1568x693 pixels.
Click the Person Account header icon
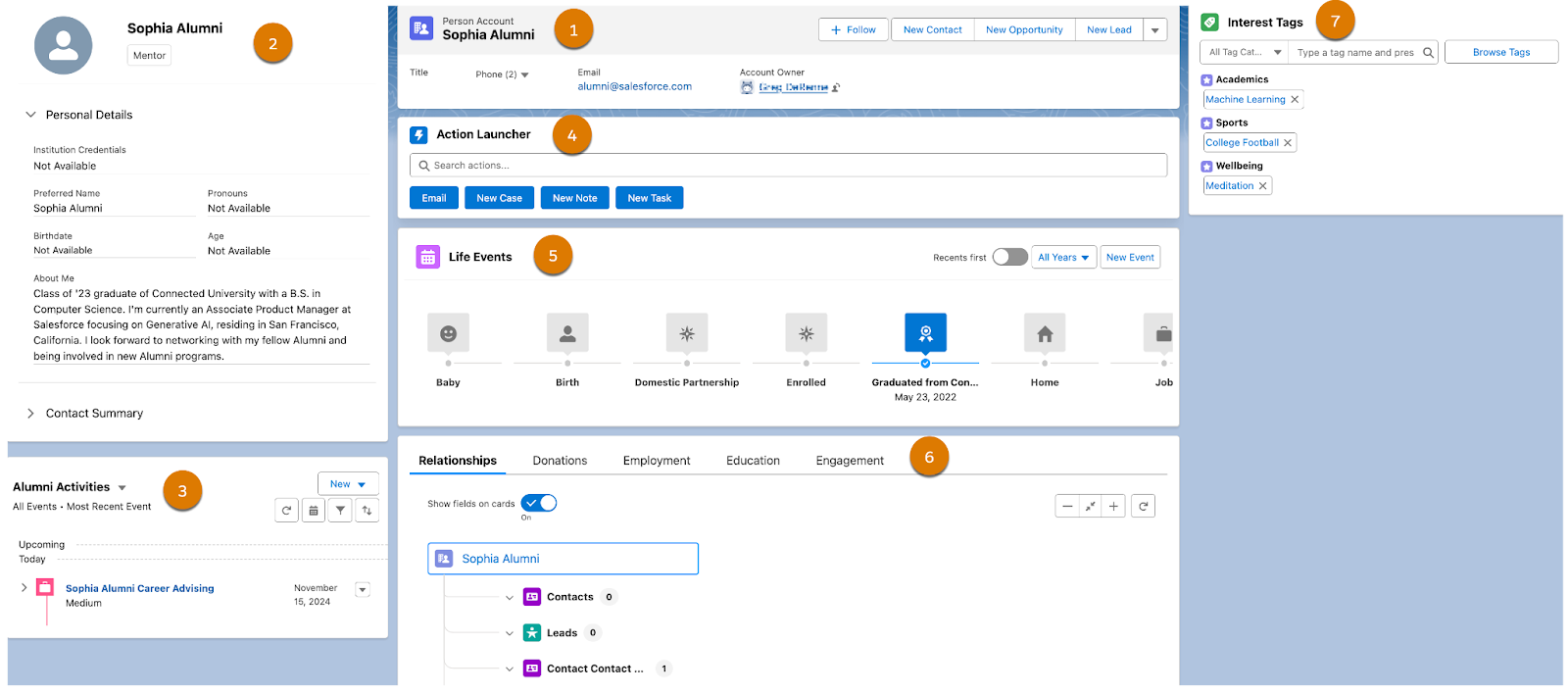point(421,28)
